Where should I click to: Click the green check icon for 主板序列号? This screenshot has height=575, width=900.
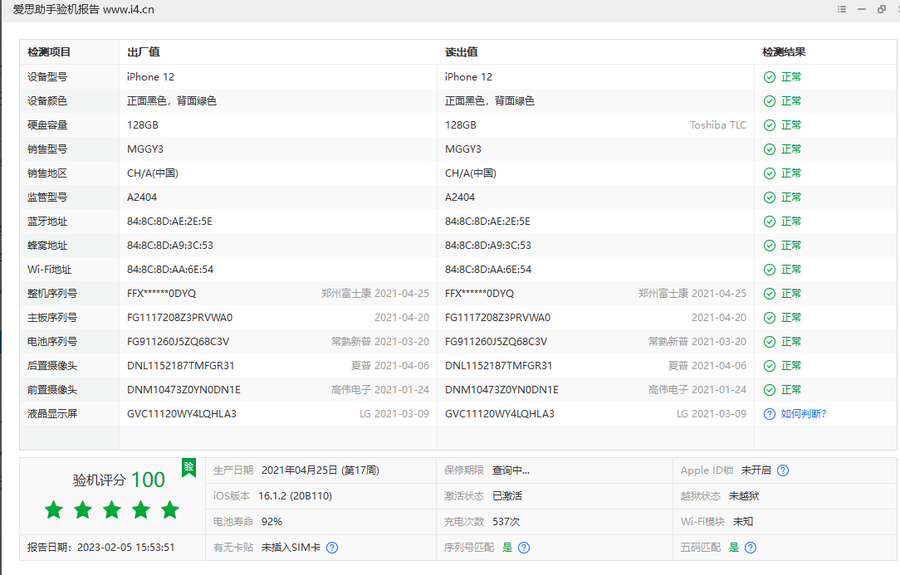point(769,318)
